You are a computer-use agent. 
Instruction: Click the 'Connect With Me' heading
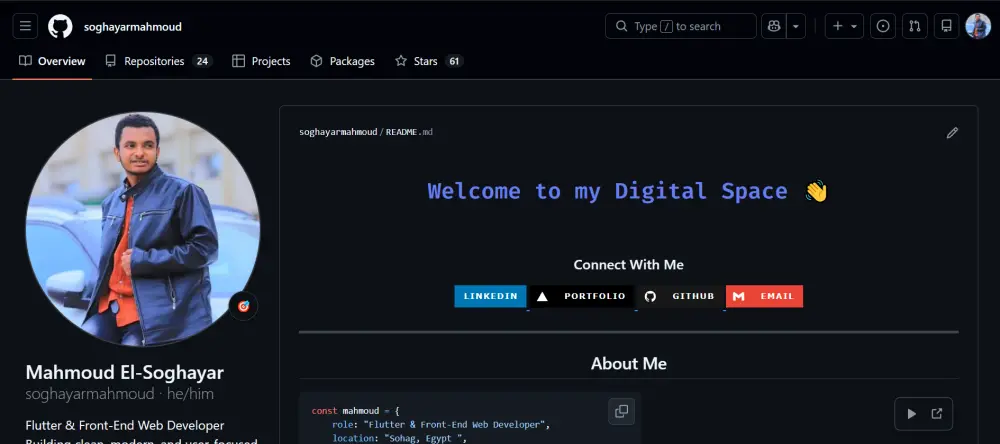point(628,264)
